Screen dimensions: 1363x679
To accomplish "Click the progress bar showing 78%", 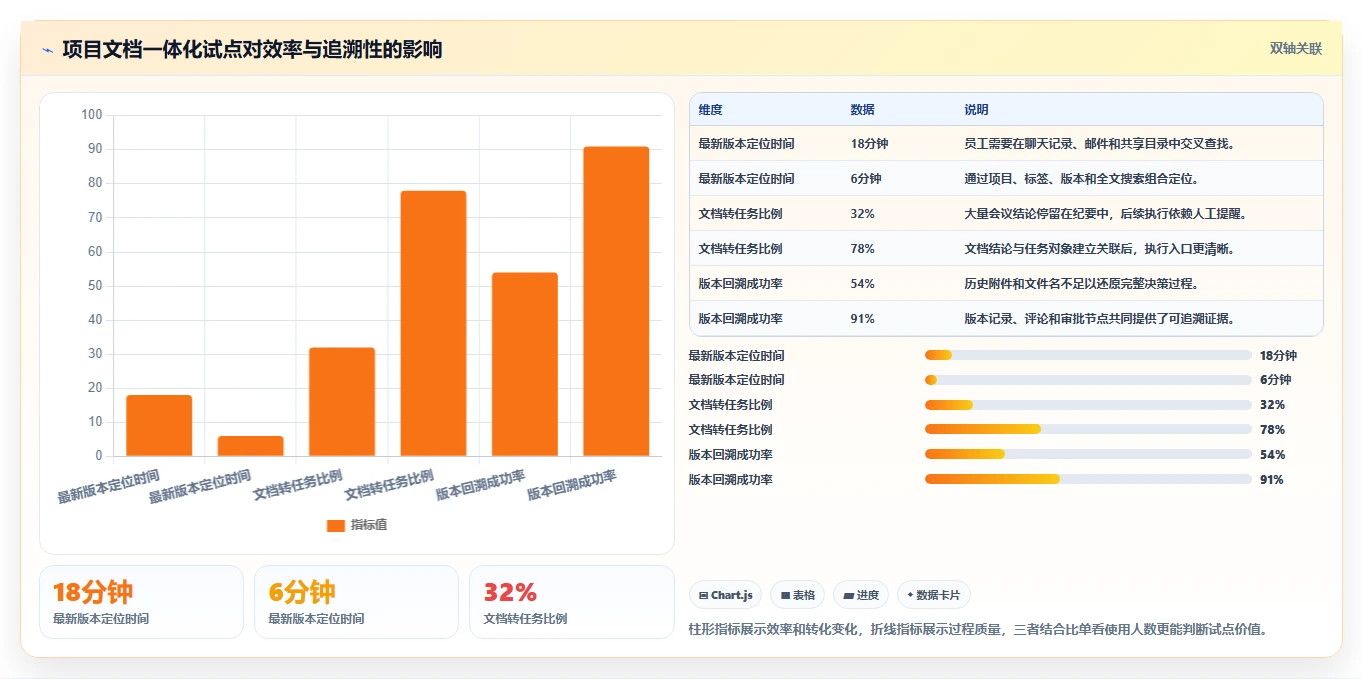I will click(x=1088, y=430).
